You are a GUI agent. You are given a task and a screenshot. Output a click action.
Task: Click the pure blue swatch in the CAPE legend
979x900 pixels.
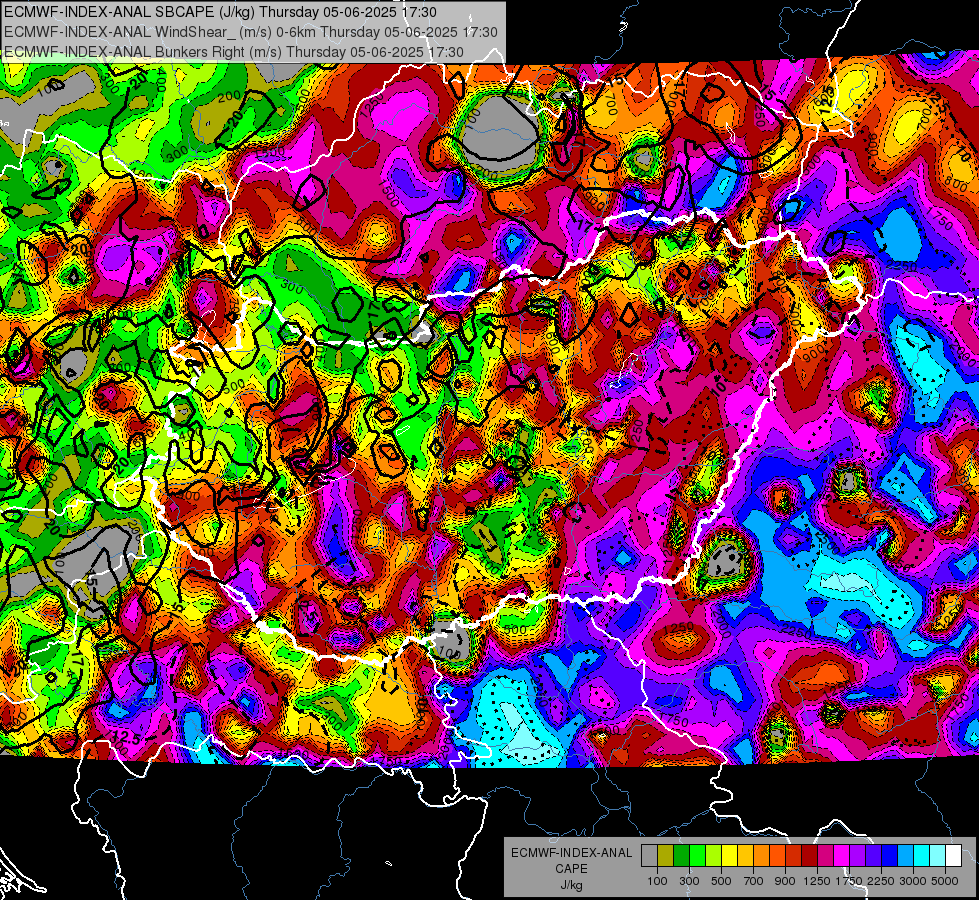coord(890,856)
